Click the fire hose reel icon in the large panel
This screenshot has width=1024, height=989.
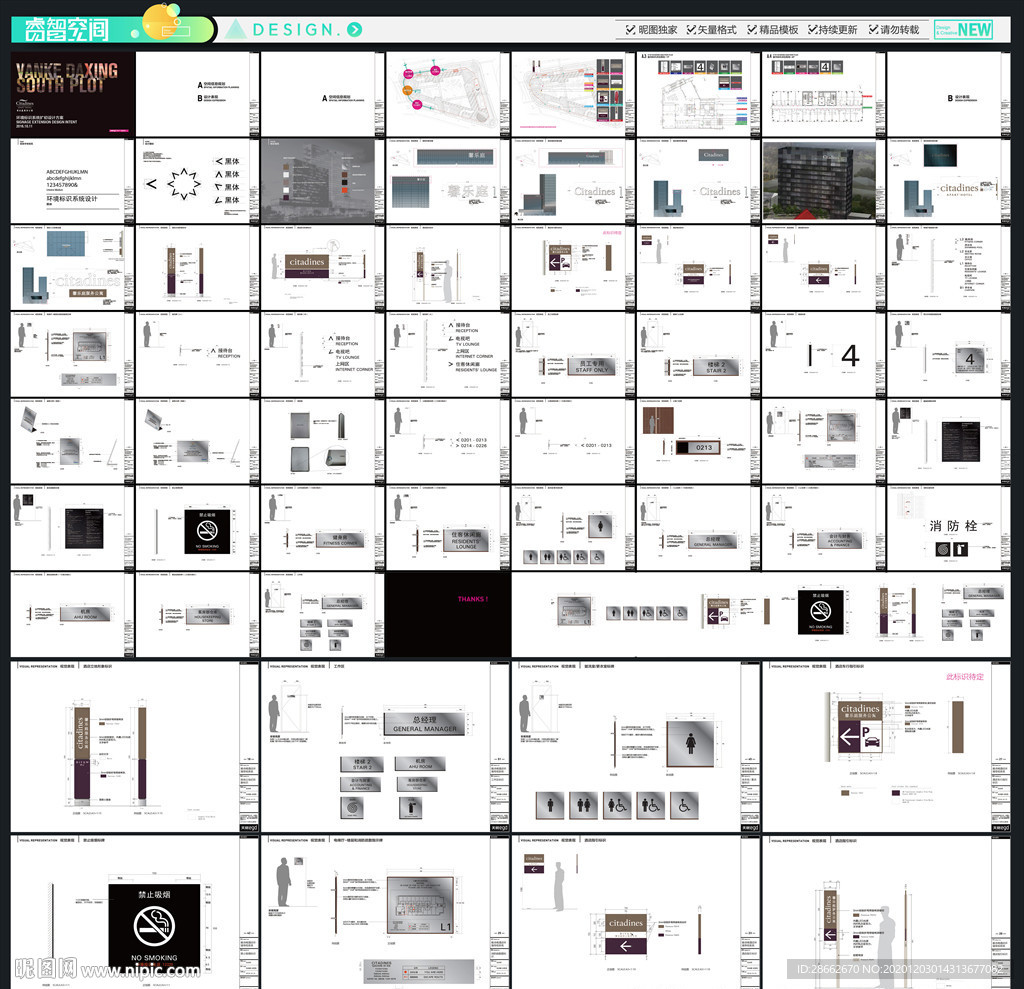tap(352, 807)
